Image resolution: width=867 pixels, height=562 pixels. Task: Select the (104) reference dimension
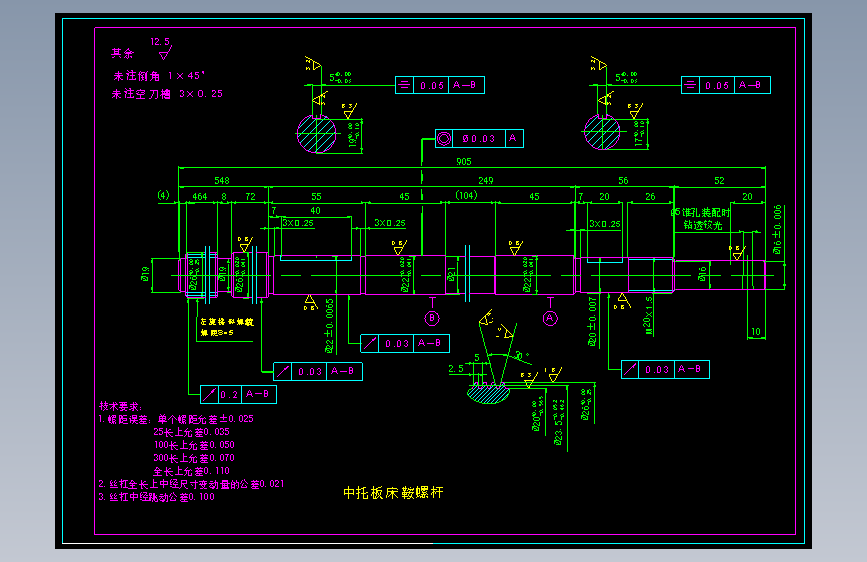466,195
